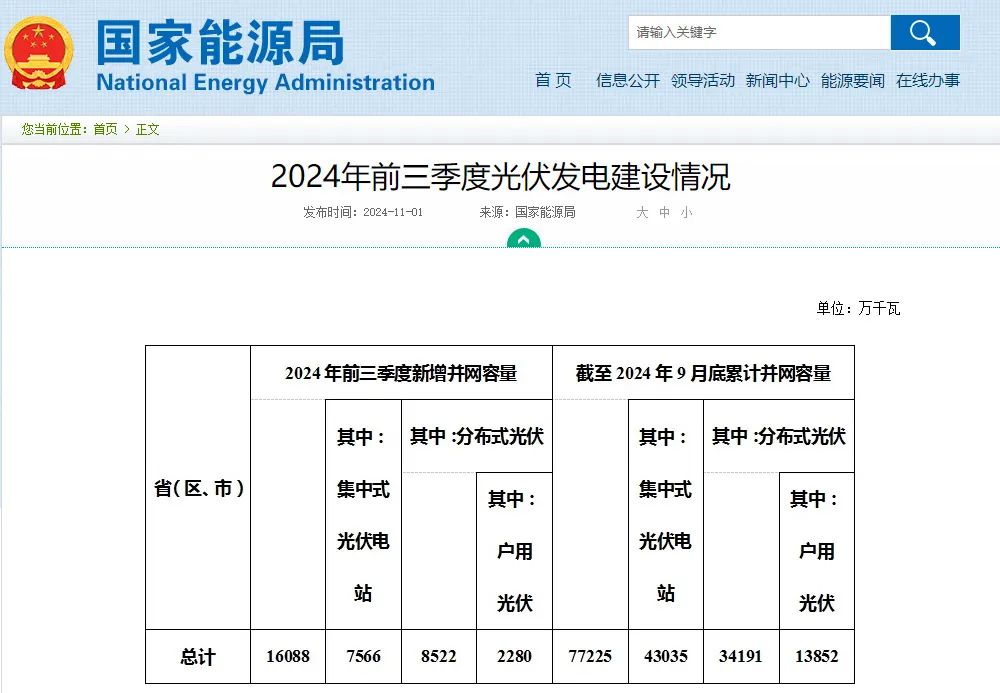This screenshot has height=693, width=1000.
Task: Click 首页 in the breadcrumb trail
Action: click(105, 130)
